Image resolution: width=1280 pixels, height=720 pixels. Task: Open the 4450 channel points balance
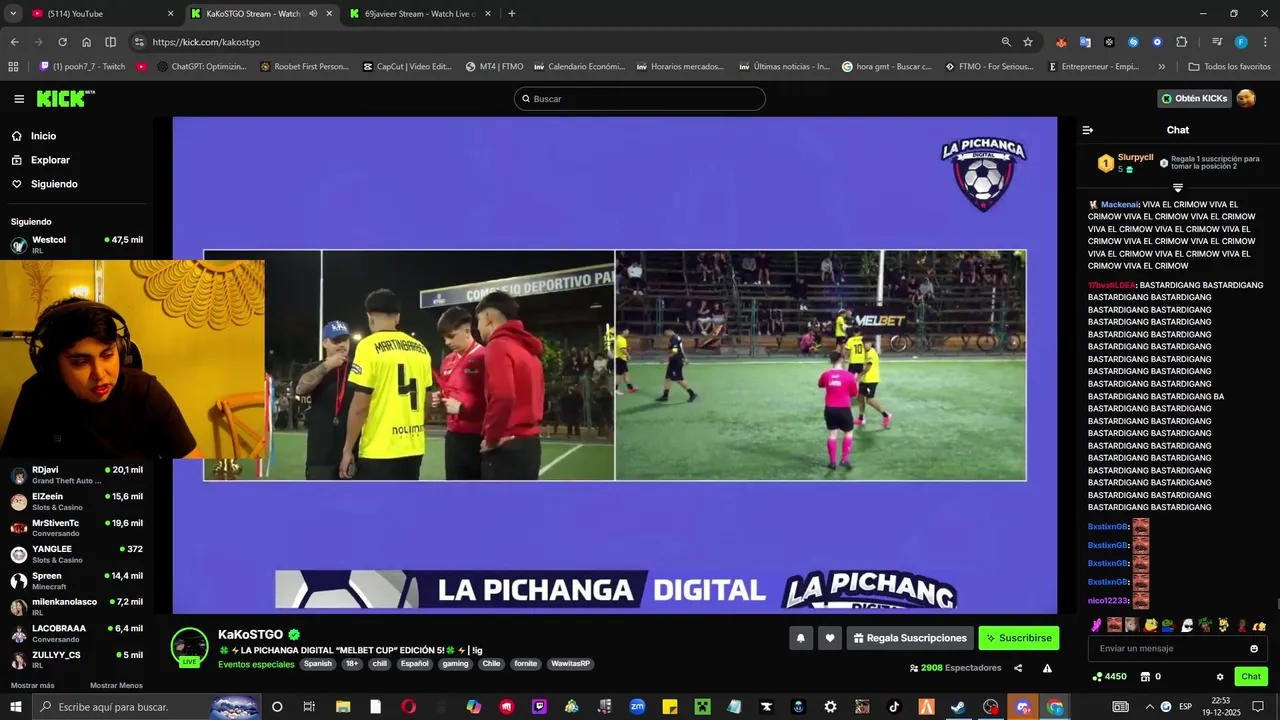tap(1110, 677)
